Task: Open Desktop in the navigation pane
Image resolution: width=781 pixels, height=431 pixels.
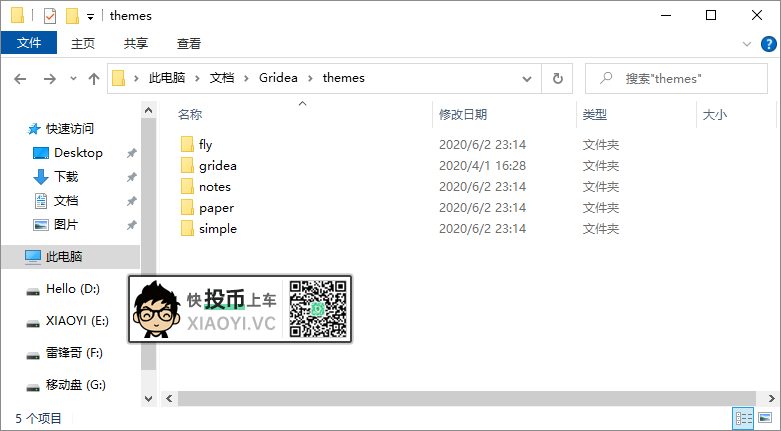Action: tap(78, 152)
